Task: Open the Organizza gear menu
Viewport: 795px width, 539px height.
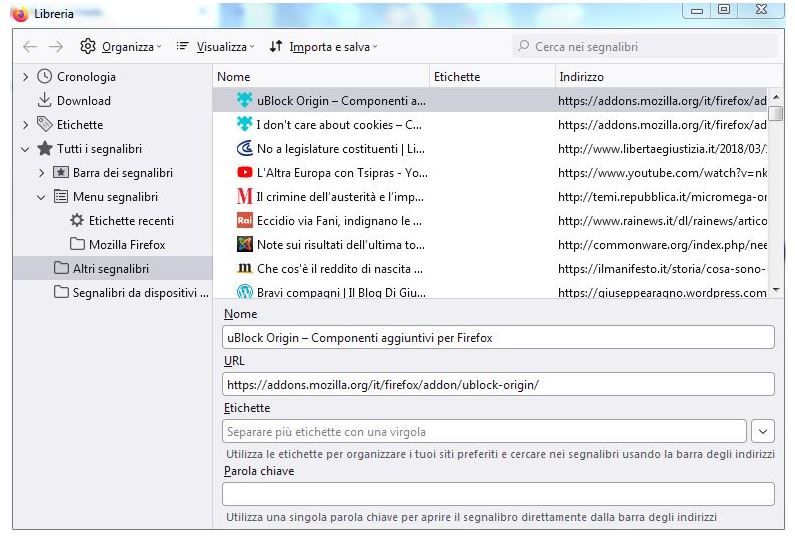Action: click(x=121, y=47)
